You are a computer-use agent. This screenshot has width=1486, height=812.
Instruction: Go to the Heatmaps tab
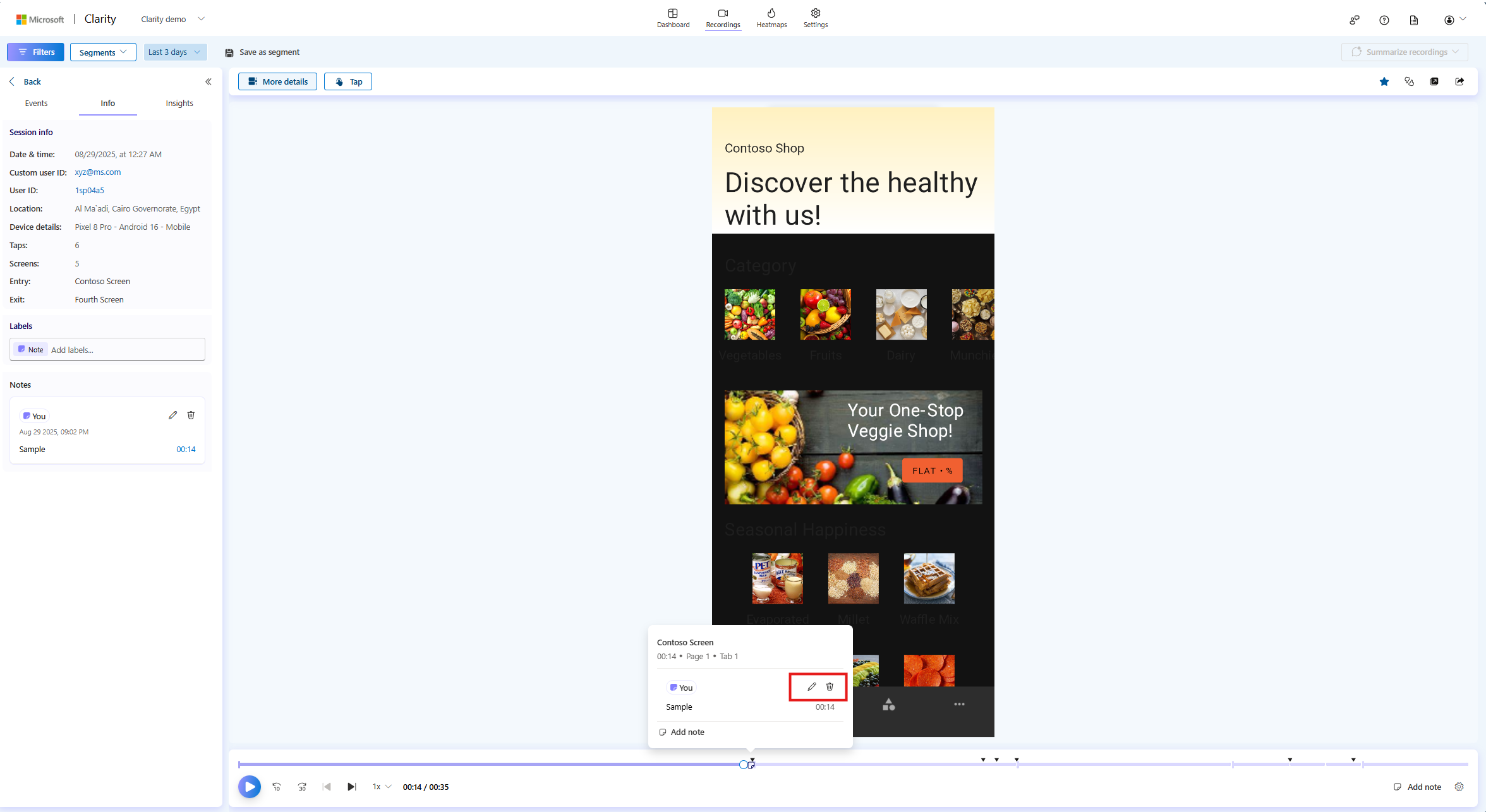(x=771, y=18)
